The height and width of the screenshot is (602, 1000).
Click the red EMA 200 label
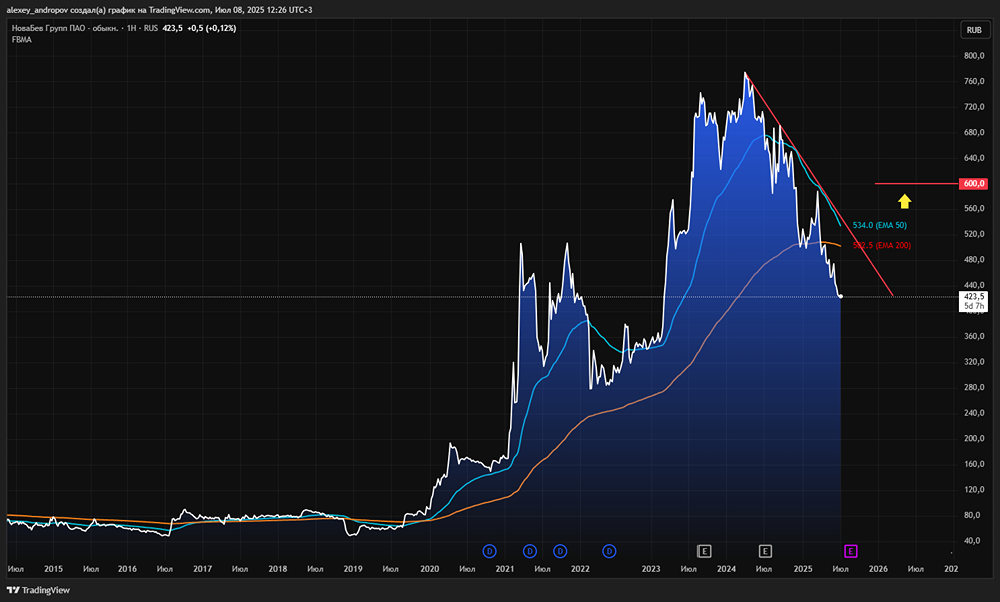point(881,246)
